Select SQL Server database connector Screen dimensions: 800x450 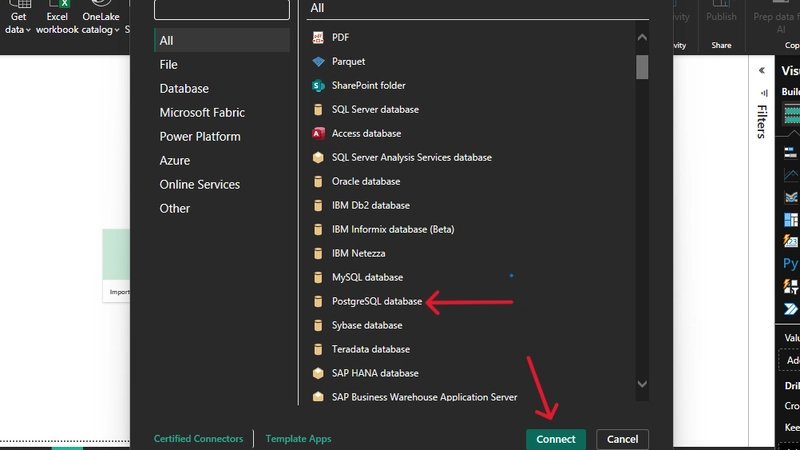375,109
